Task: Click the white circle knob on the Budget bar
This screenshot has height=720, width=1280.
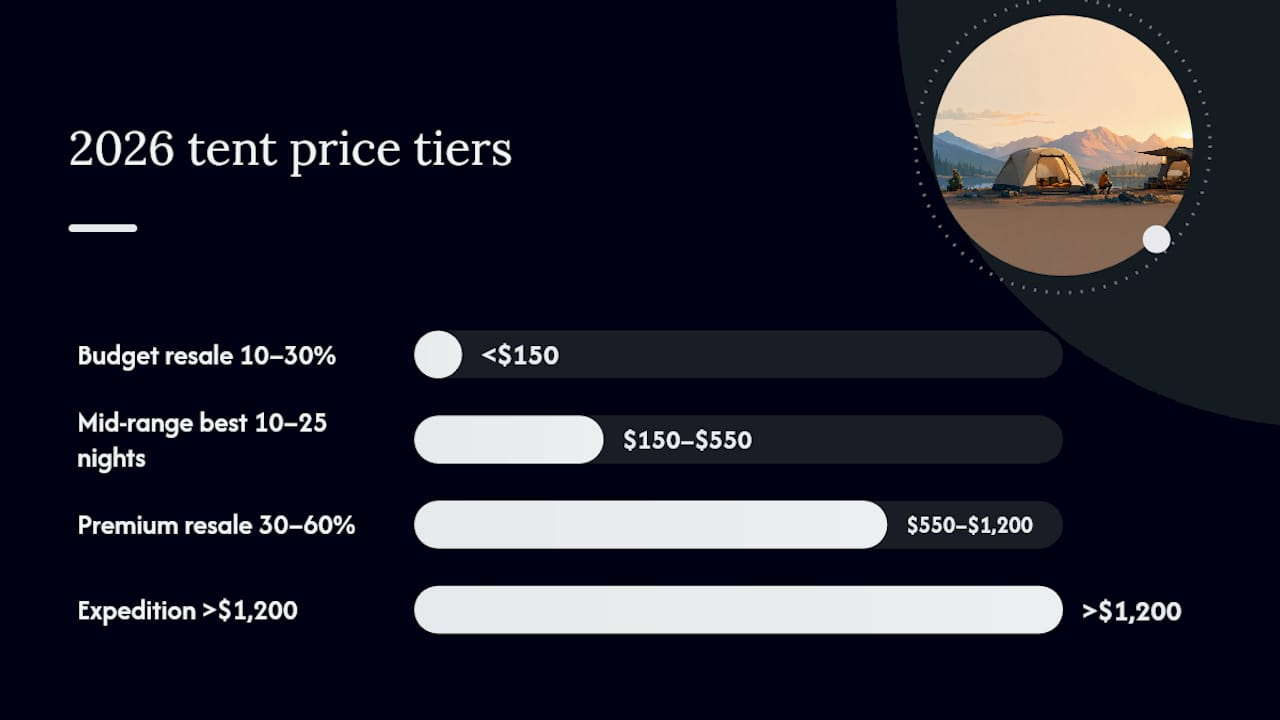Action: pos(438,354)
